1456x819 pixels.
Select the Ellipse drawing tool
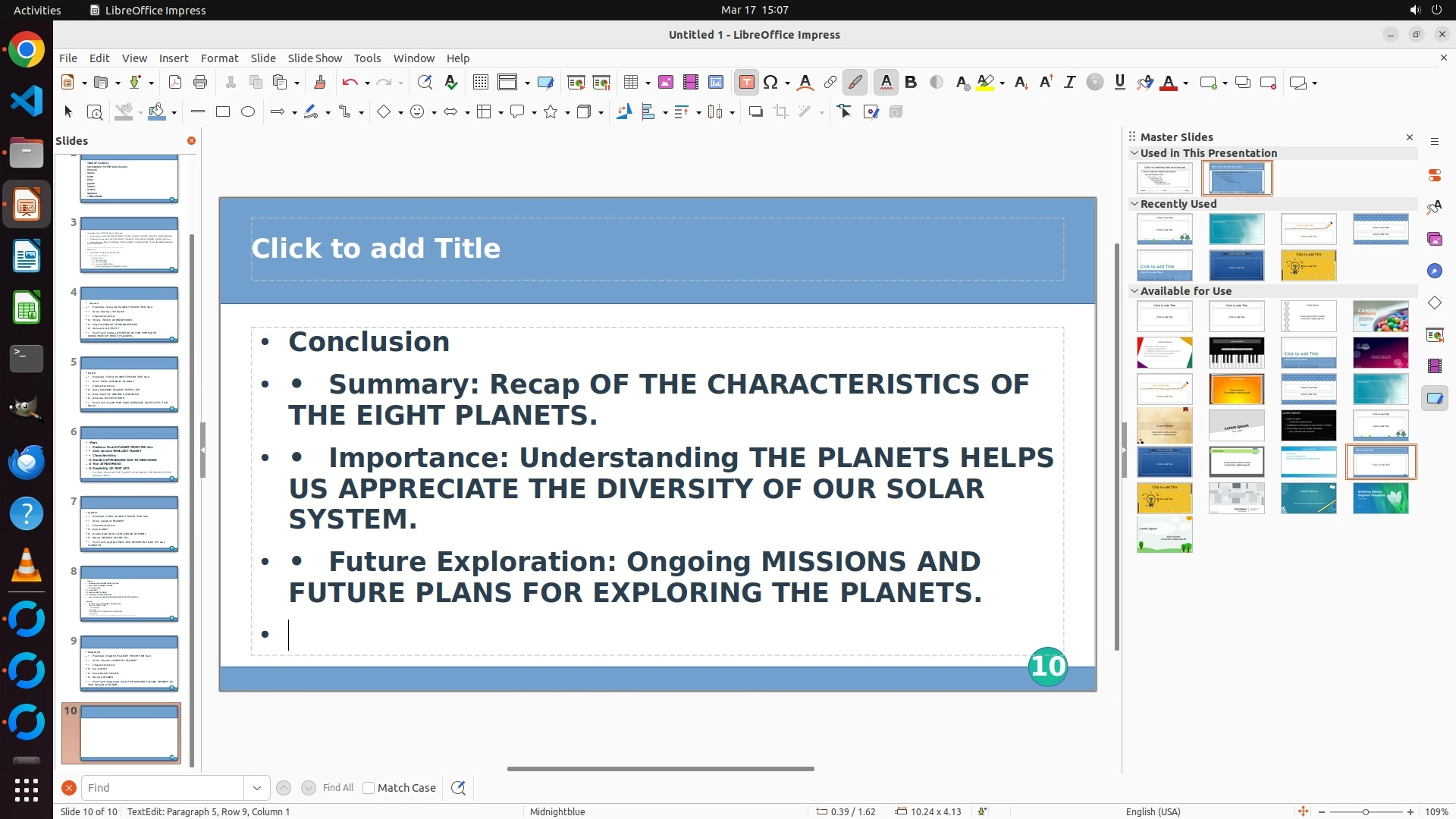click(x=248, y=112)
